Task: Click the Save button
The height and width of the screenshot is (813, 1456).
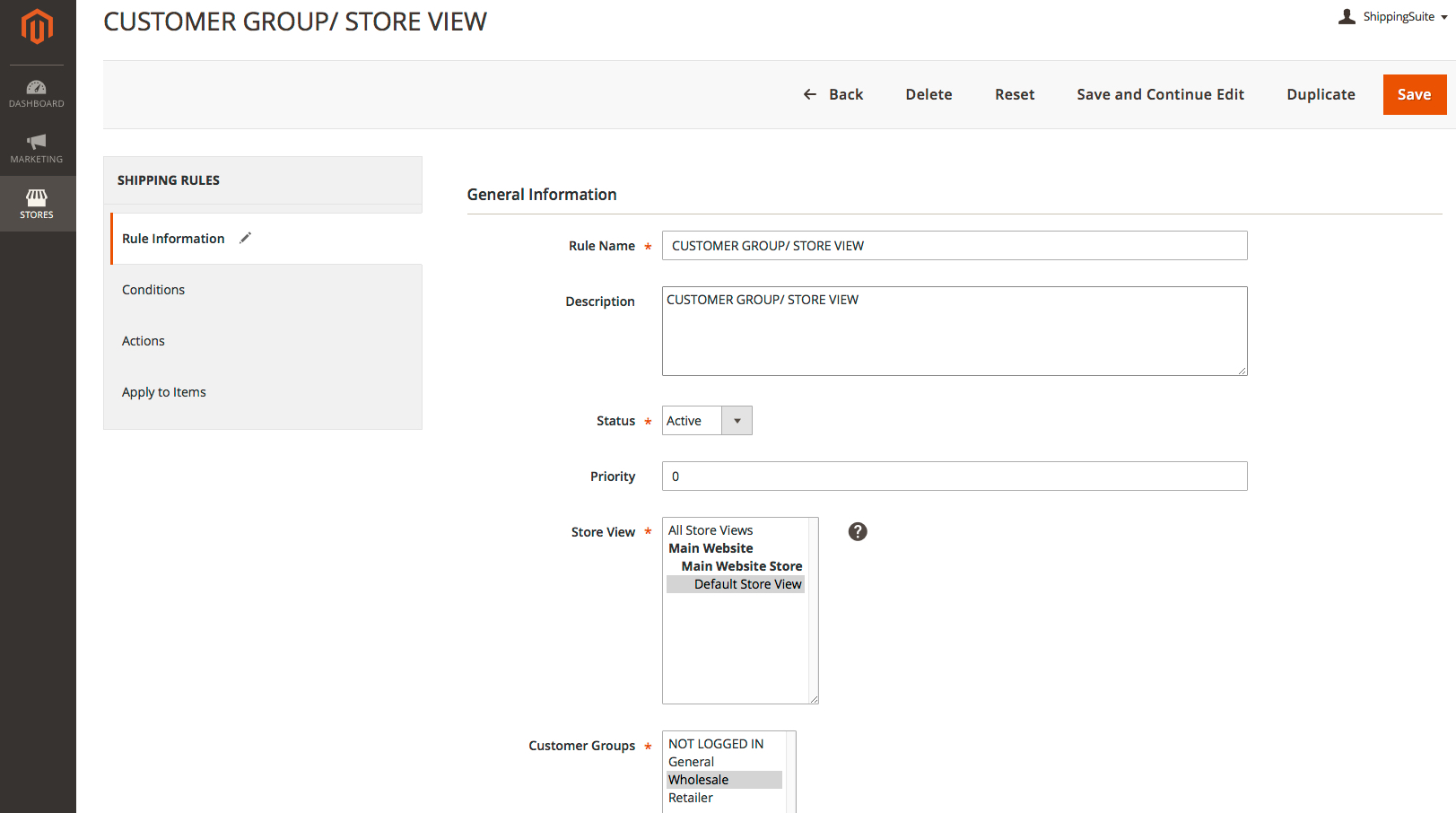Action: click(1415, 94)
